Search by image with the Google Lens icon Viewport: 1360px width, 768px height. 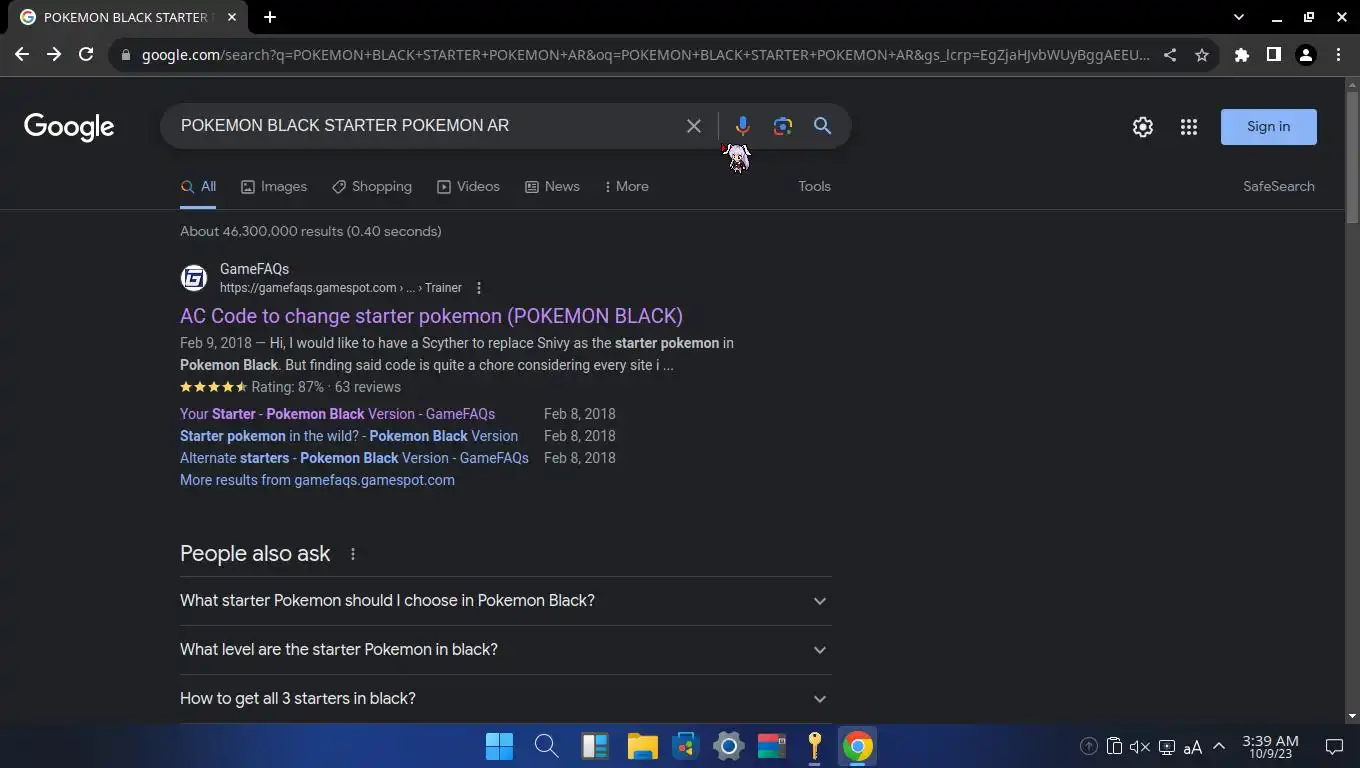coord(783,126)
